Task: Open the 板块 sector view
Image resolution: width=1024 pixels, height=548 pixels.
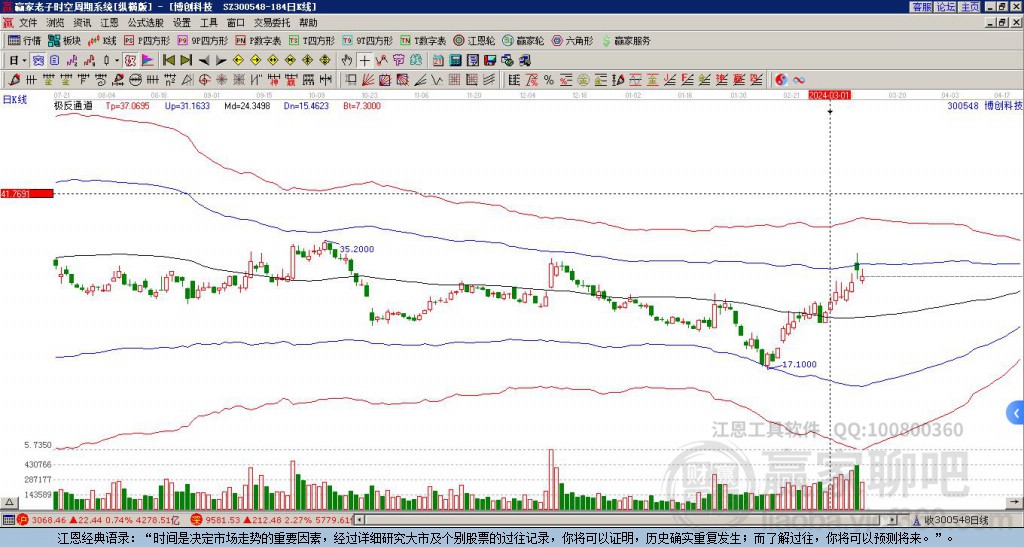Action: tap(65, 40)
